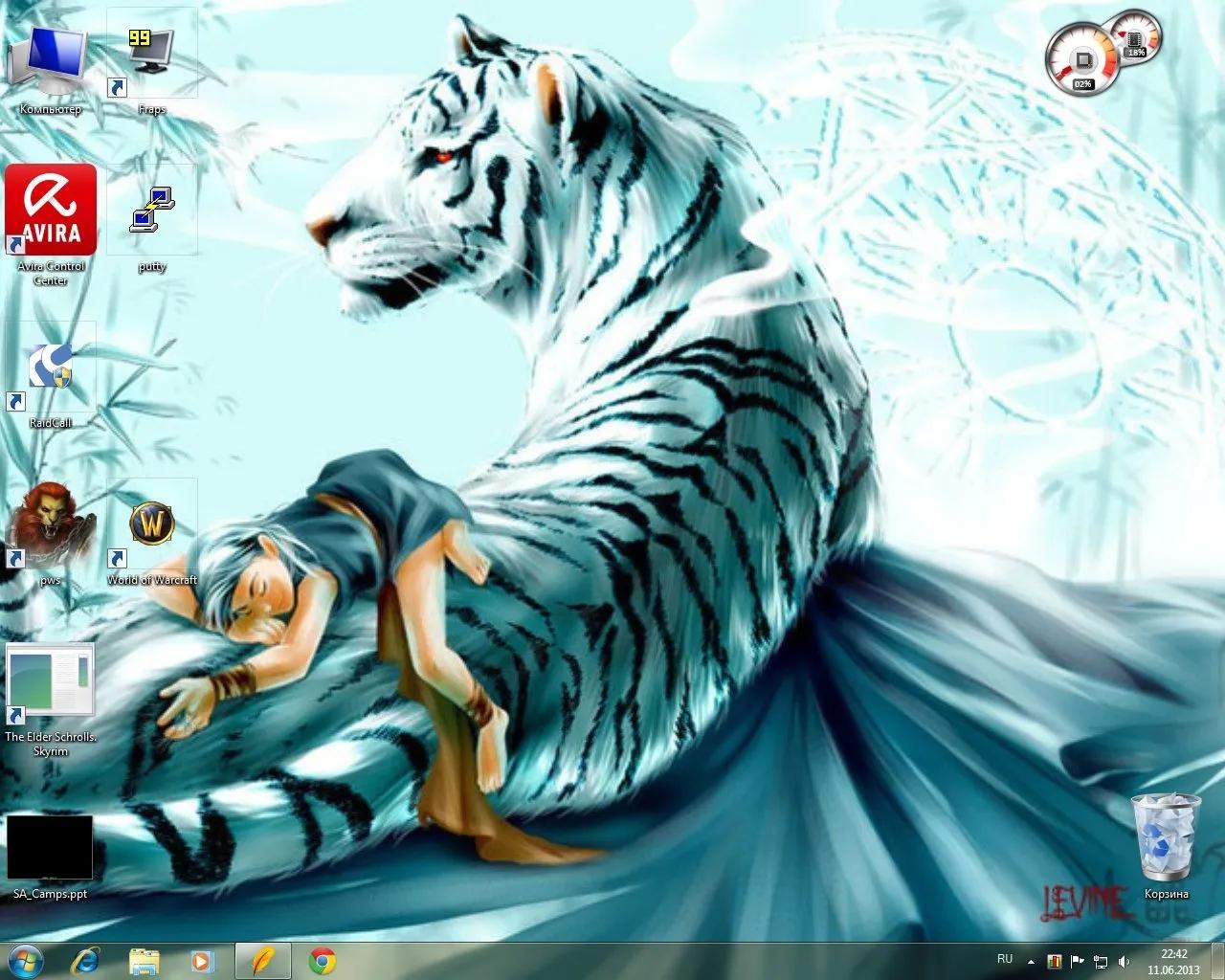Select the SA_Camps.ppt file
Image resolution: width=1225 pixels, height=980 pixels.
[51, 849]
